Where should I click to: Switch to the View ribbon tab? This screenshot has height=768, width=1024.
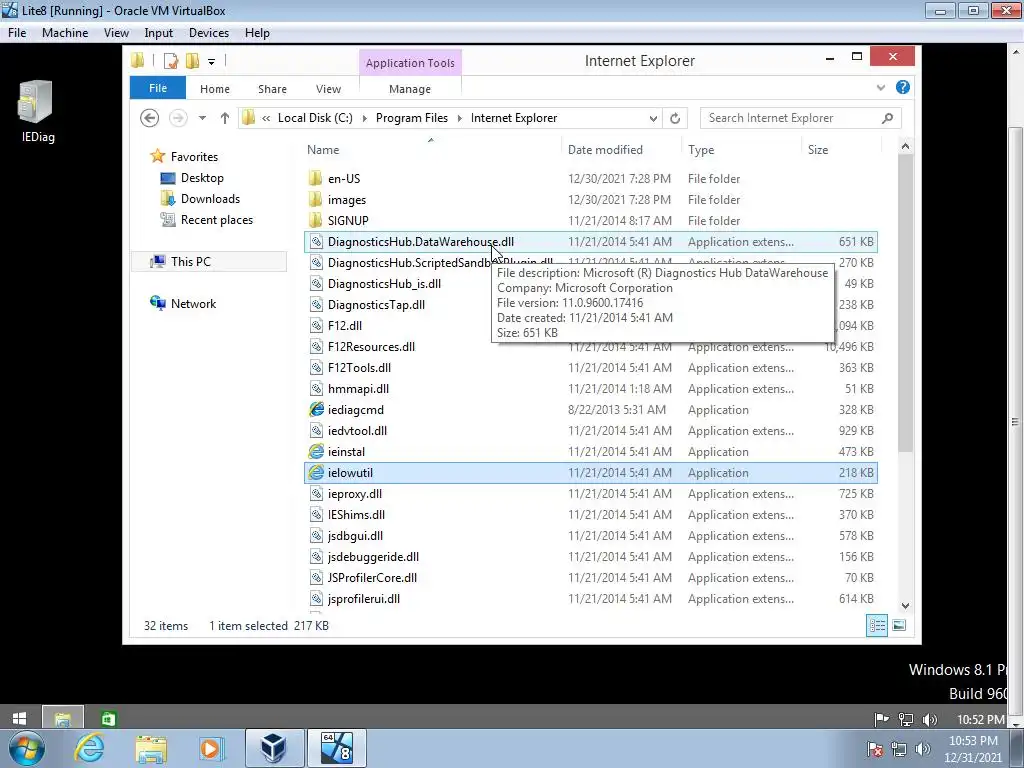coord(328,89)
